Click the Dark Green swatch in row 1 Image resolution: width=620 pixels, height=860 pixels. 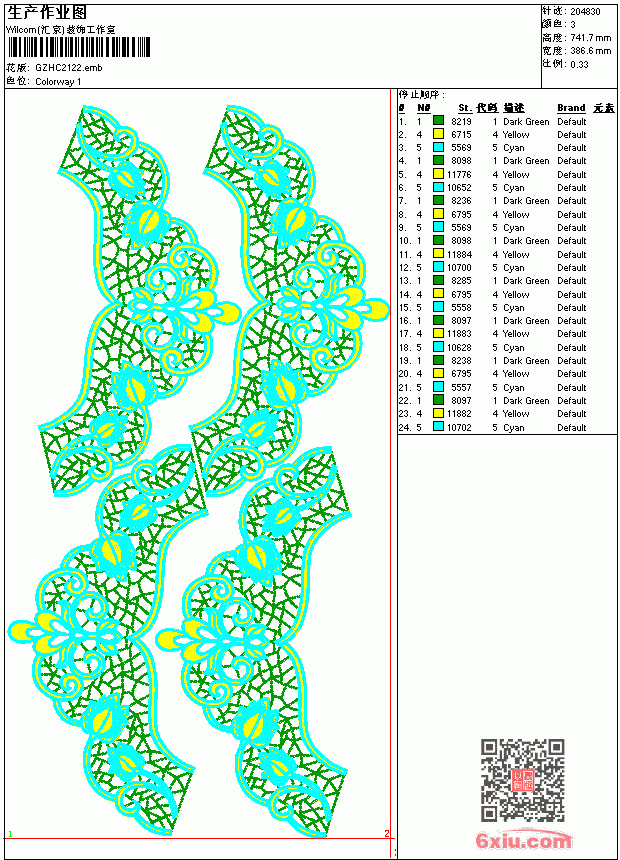click(x=438, y=121)
